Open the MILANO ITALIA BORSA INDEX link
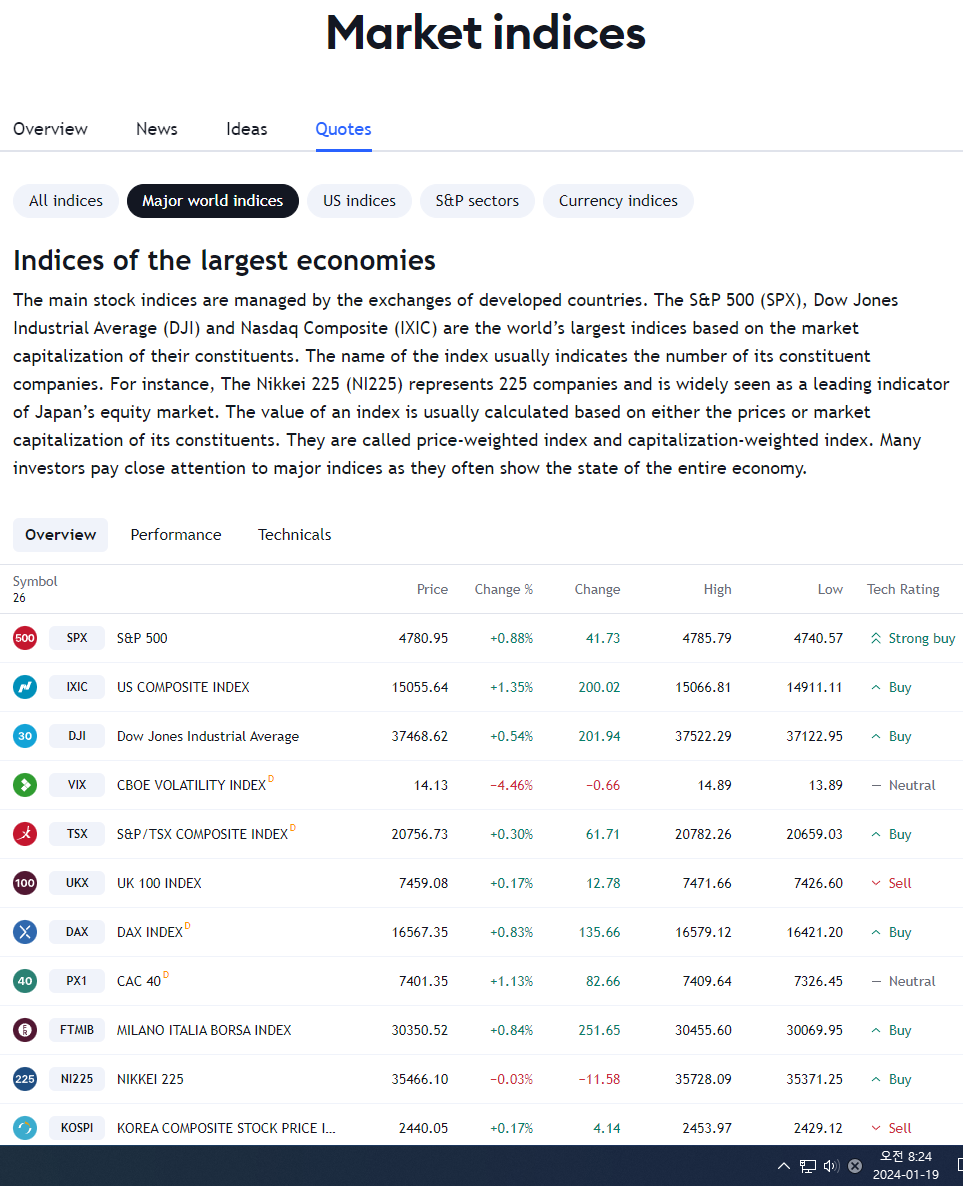This screenshot has width=963, height=1186. (x=203, y=1030)
